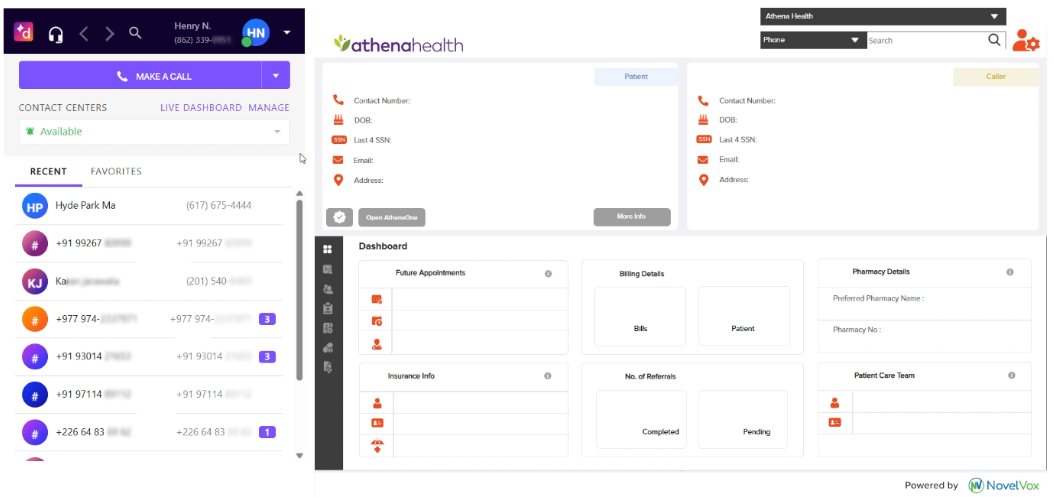Click the orange # avatar for +977 contact
Viewport: 1055px width, 497px height.
(34, 319)
